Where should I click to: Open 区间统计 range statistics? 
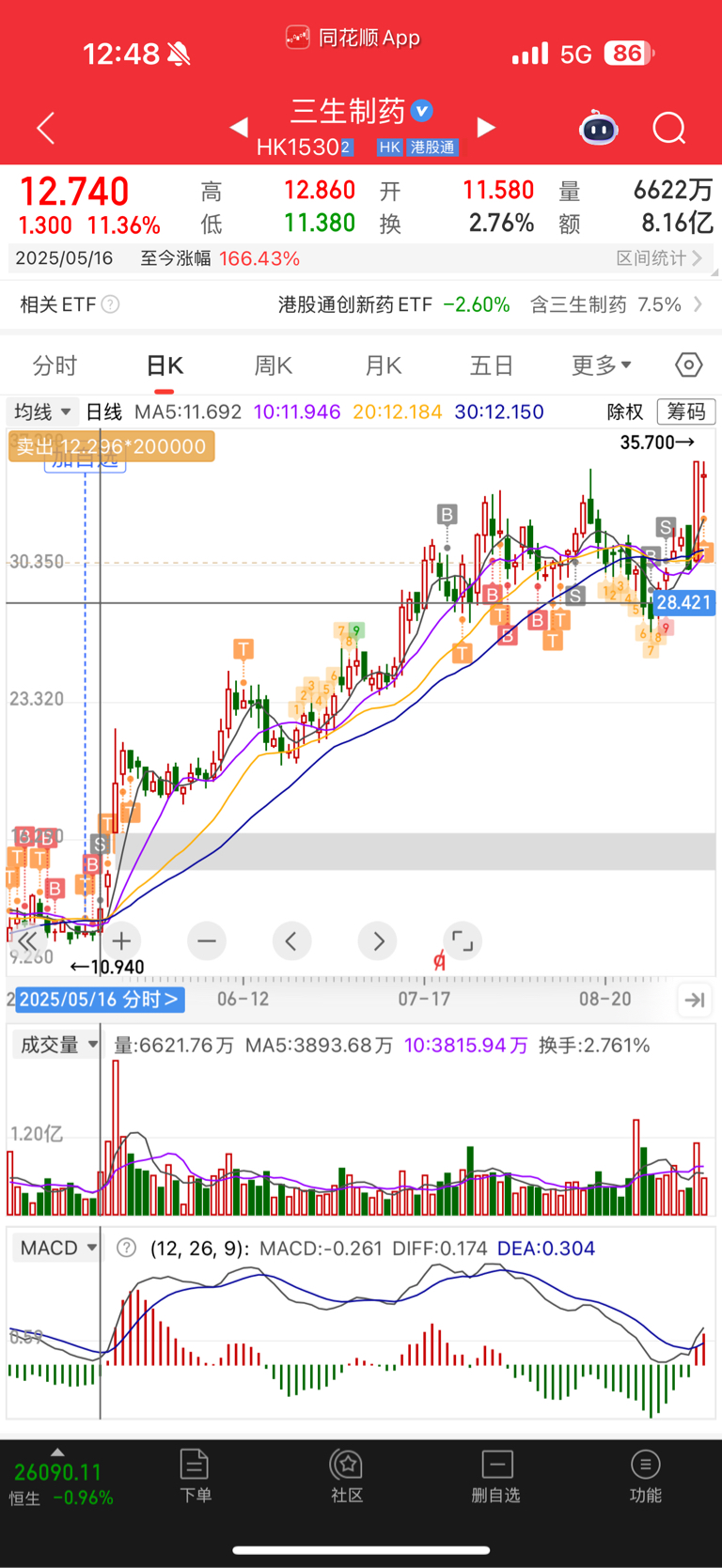(660, 258)
